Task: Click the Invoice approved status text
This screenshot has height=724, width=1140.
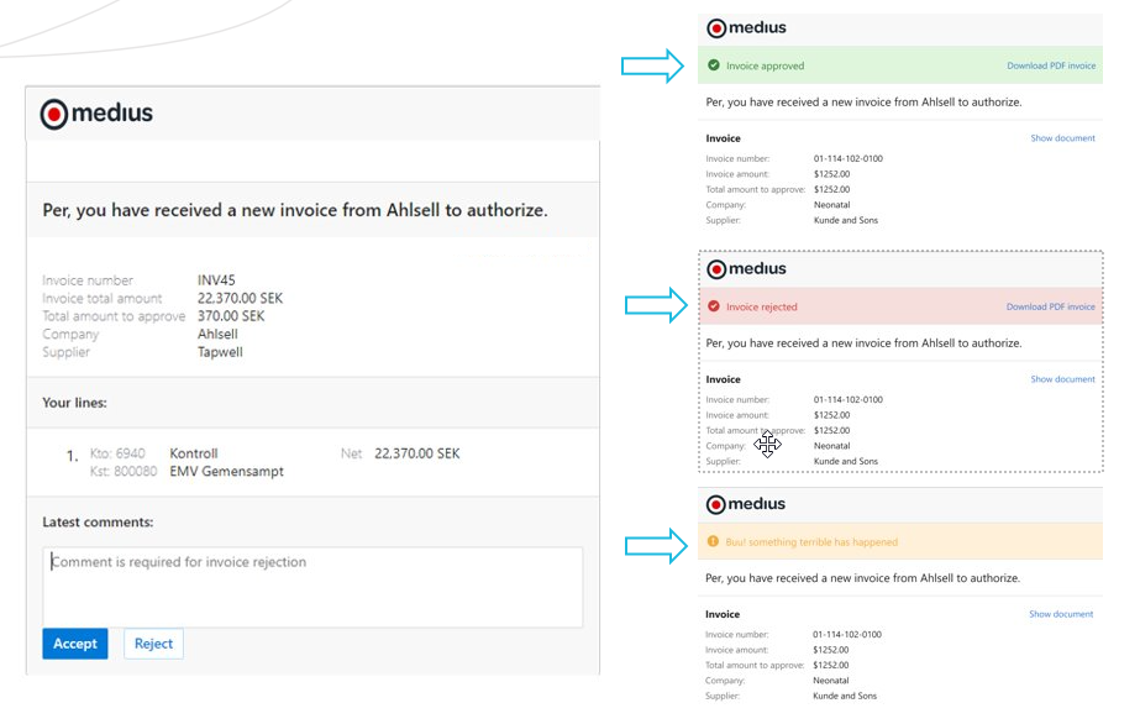Action: [x=765, y=65]
